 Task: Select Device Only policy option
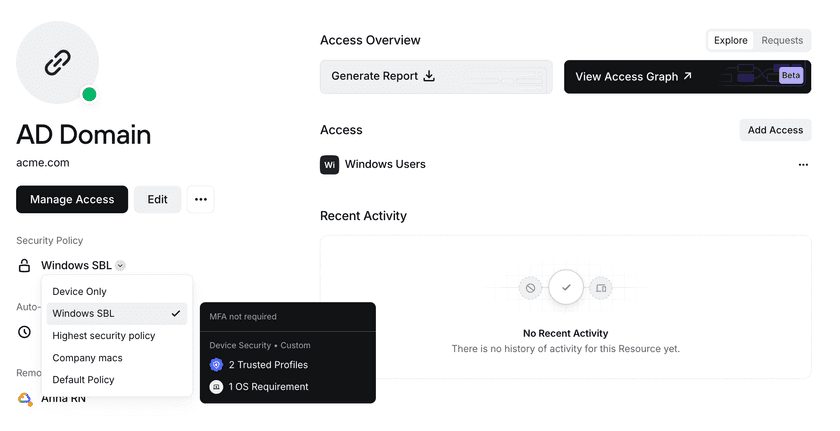pos(80,292)
